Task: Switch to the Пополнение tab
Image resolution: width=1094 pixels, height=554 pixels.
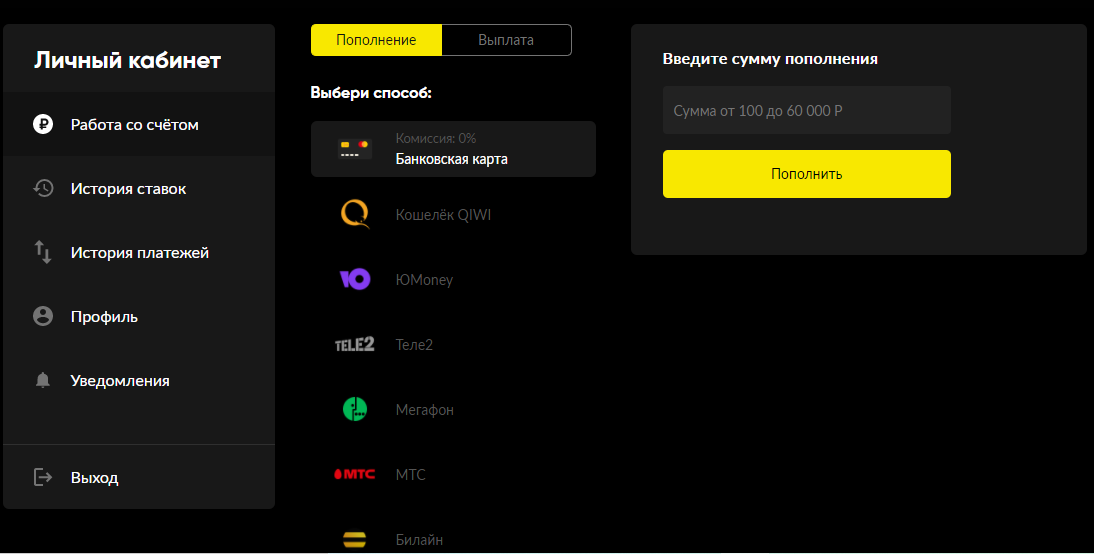Action: 376,40
